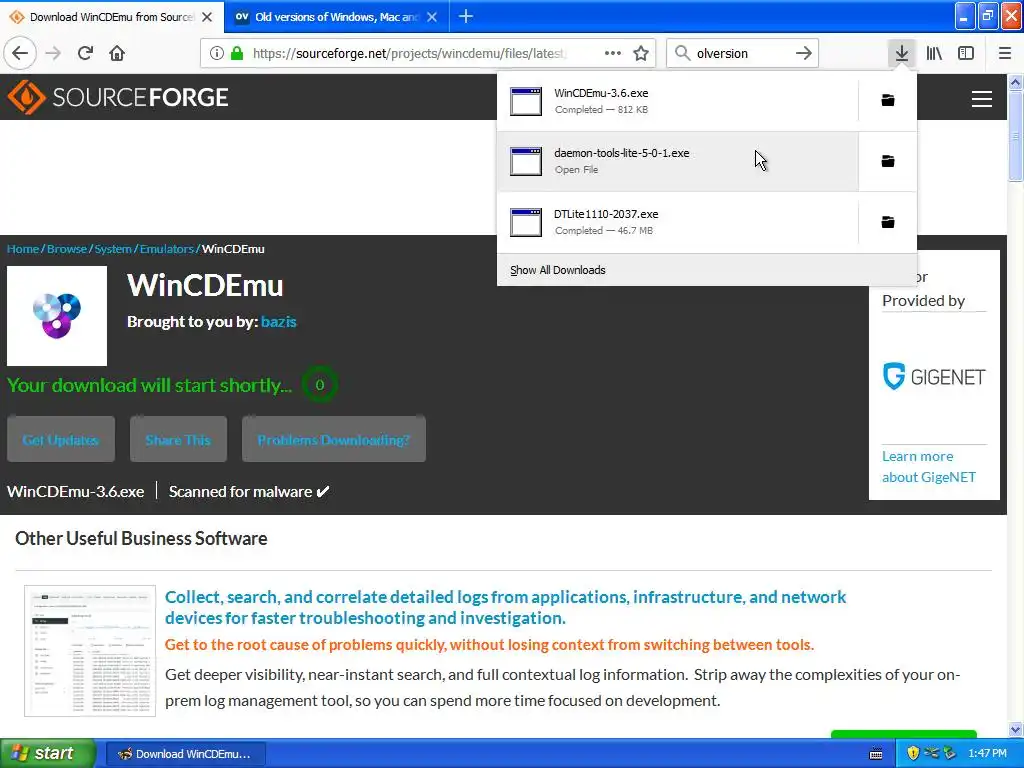Follow the Emulators breadcrumb link

pyautogui.click(x=167, y=249)
